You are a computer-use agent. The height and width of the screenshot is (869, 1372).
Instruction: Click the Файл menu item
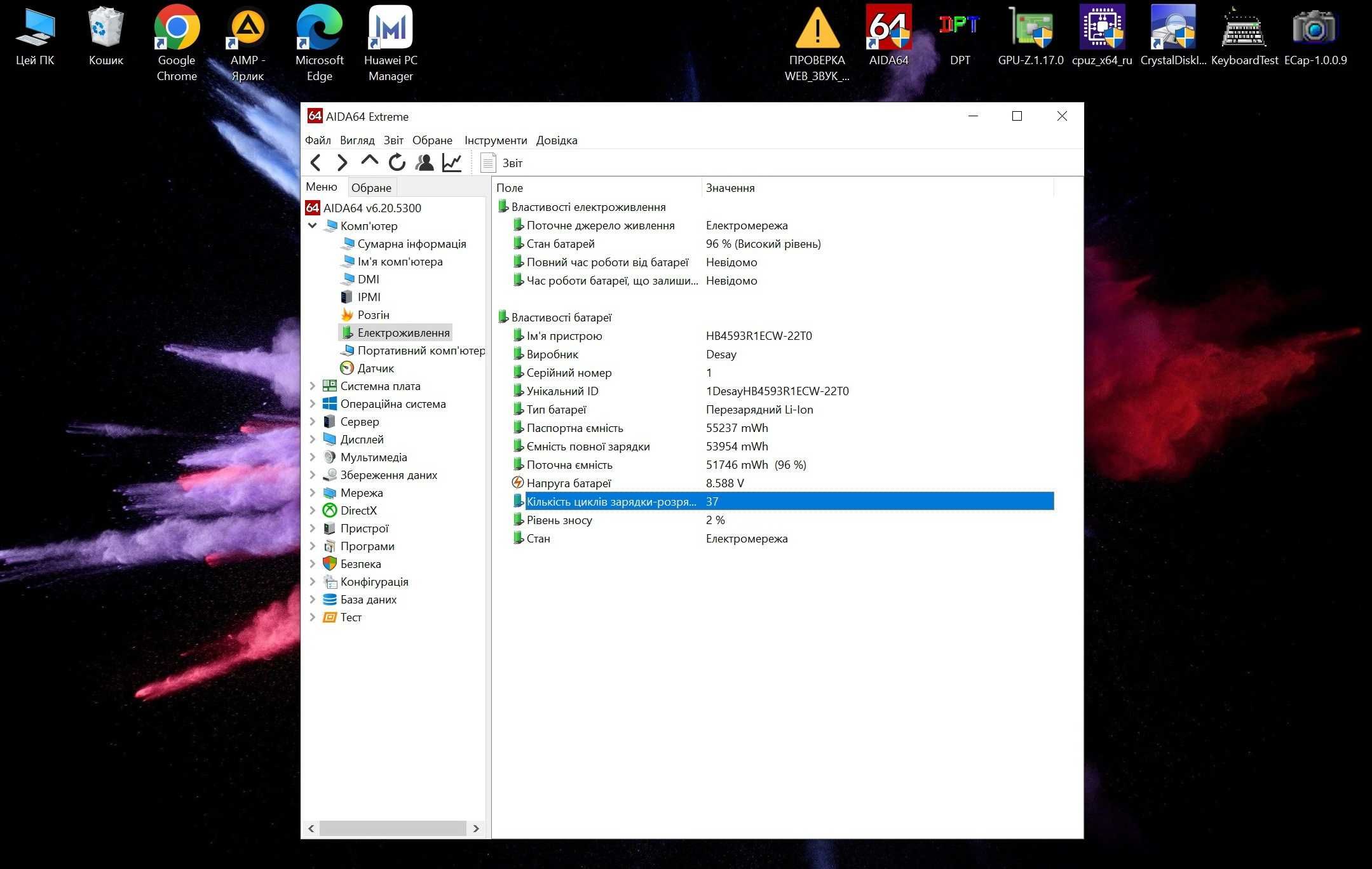318,140
